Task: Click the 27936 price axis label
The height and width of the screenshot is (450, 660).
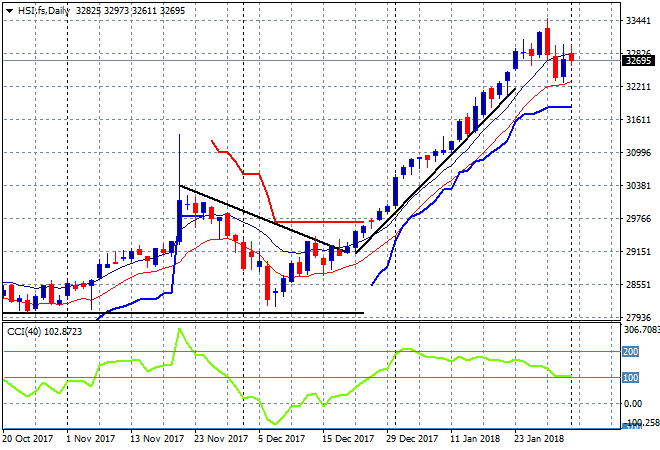Action: coord(638,318)
